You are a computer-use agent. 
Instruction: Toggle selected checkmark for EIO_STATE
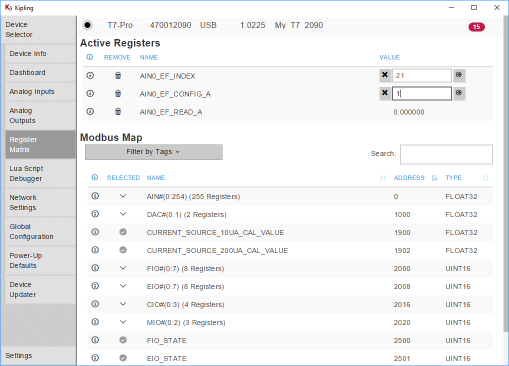tap(123, 358)
